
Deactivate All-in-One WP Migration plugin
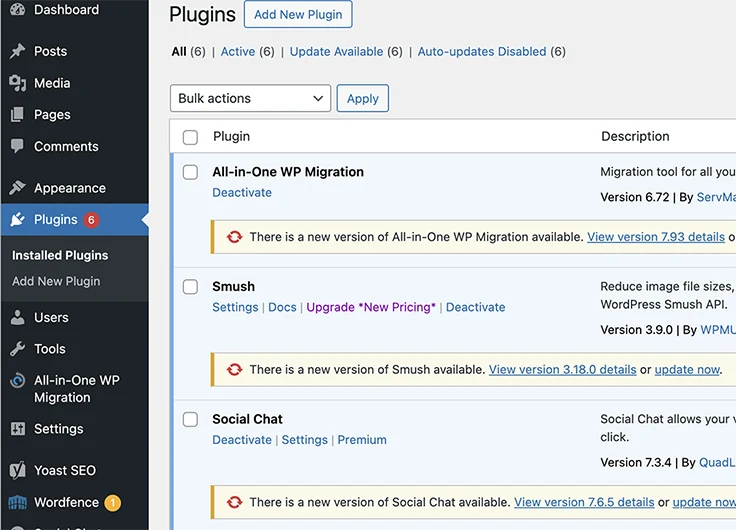point(242,192)
